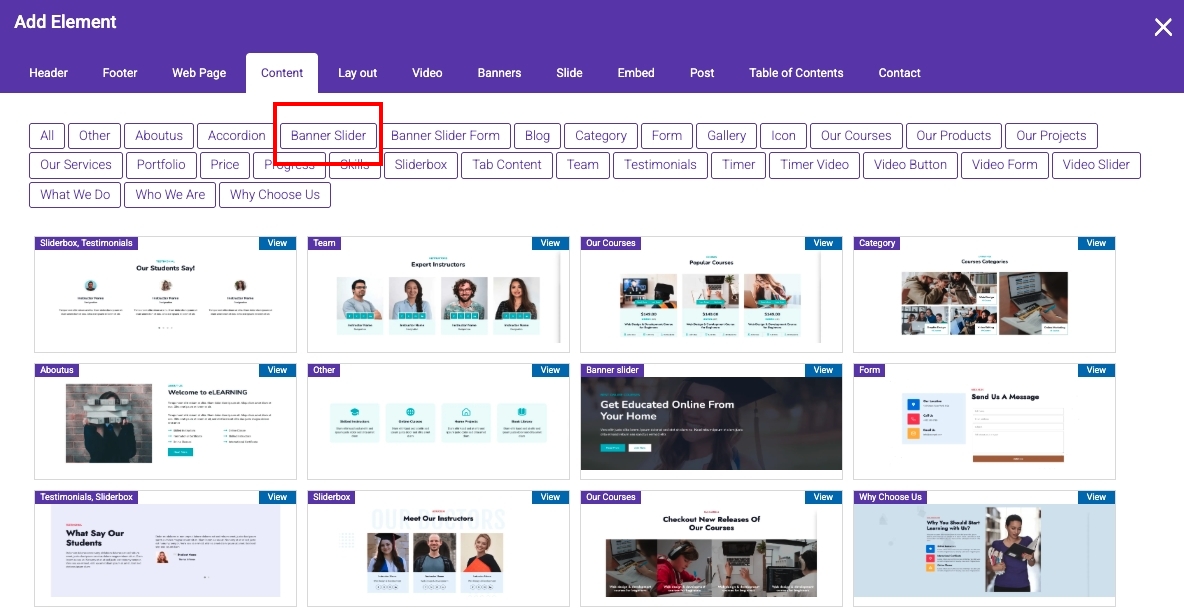The height and width of the screenshot is (613, 1184).
Task: Click the Gallery filter button
Action: click(726, 136)
